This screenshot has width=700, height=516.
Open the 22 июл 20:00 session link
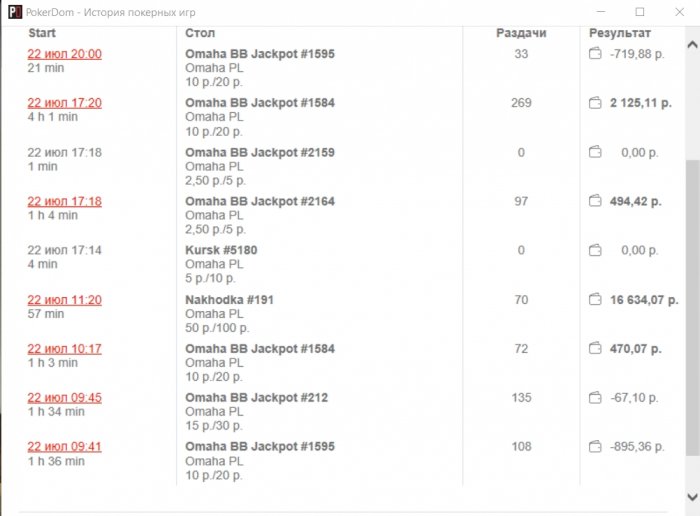[x=64, y=54]
